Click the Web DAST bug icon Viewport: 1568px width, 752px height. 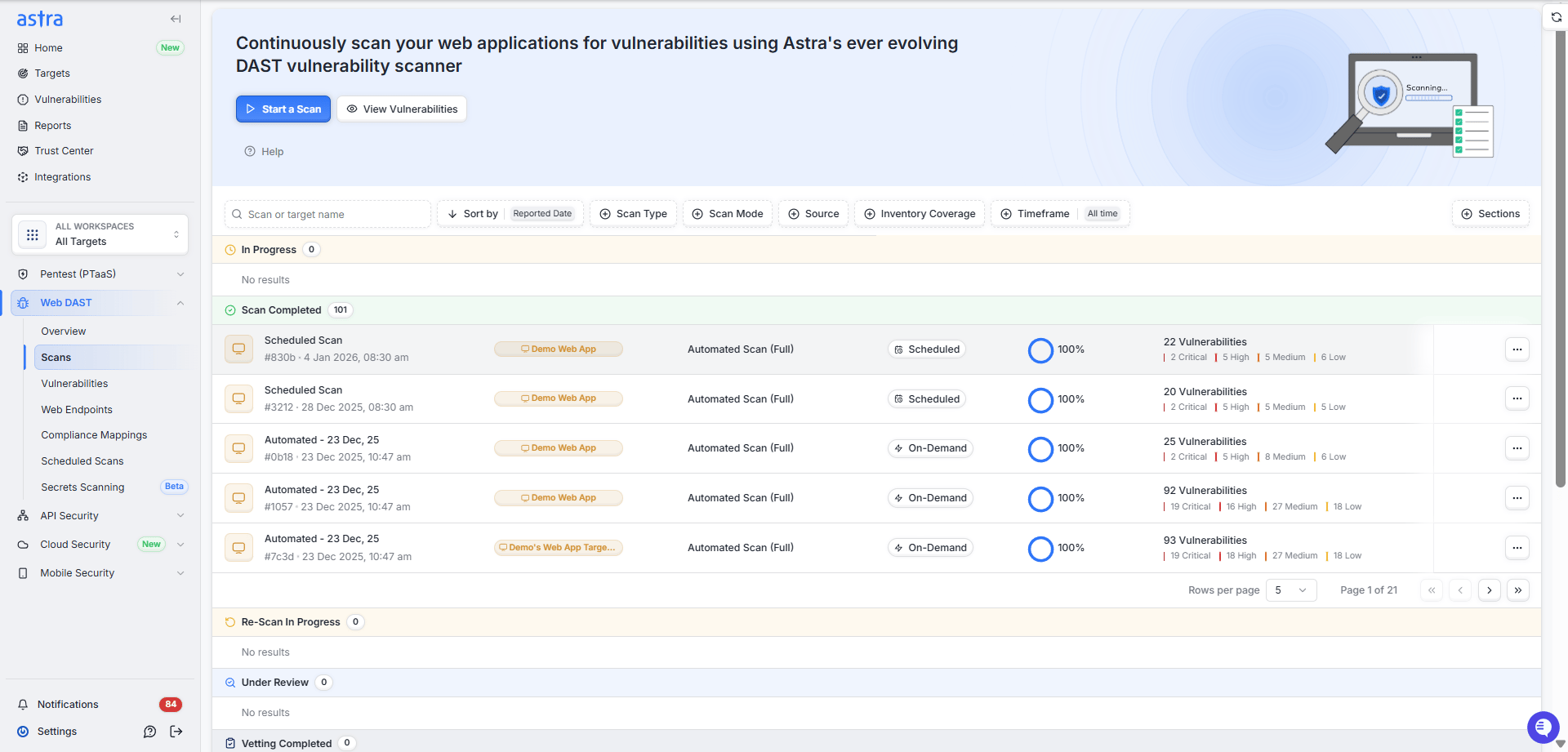coord(23,303)
